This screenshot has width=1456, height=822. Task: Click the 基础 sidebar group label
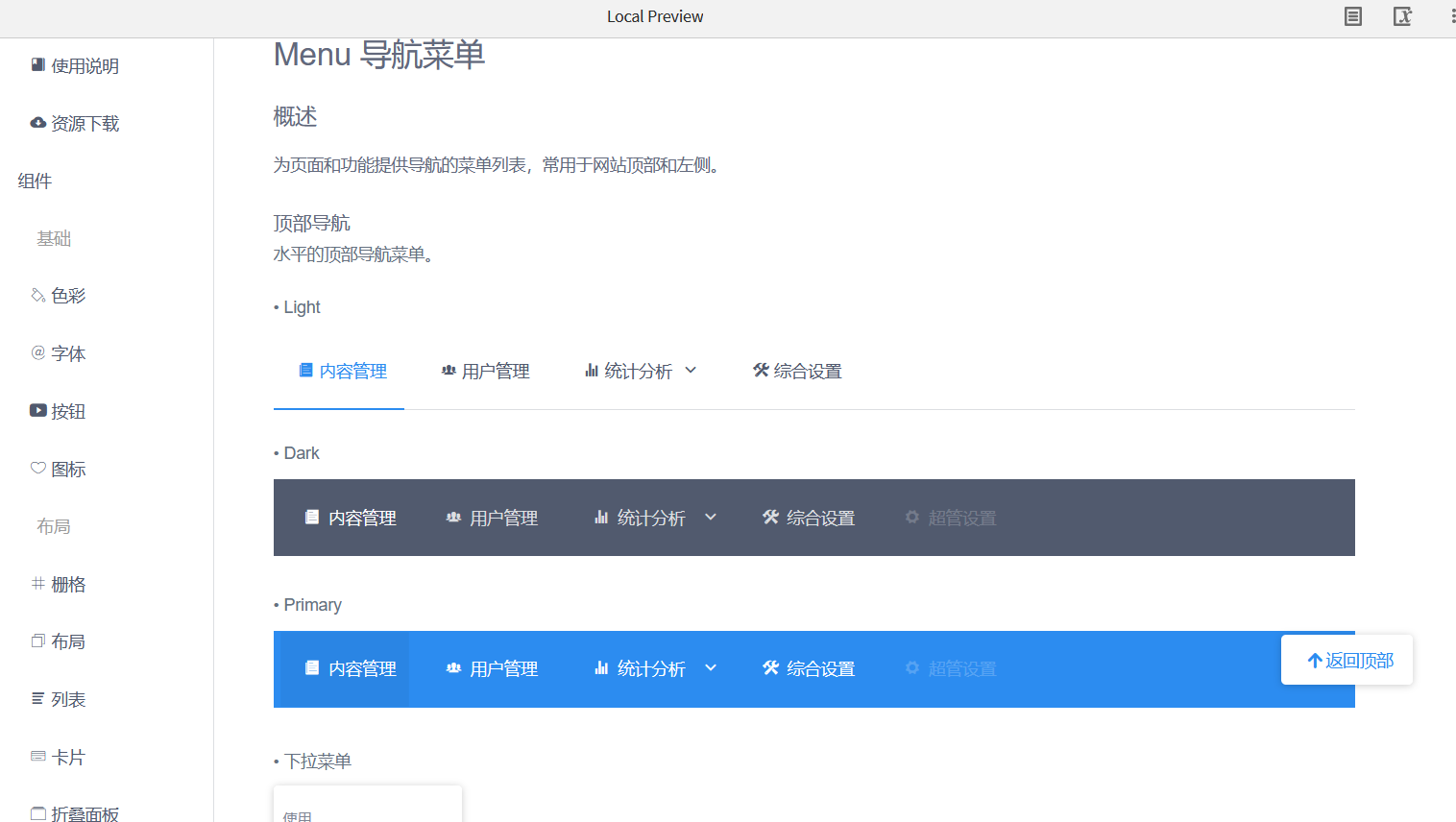pyautogui.click(x=54, y=238)
